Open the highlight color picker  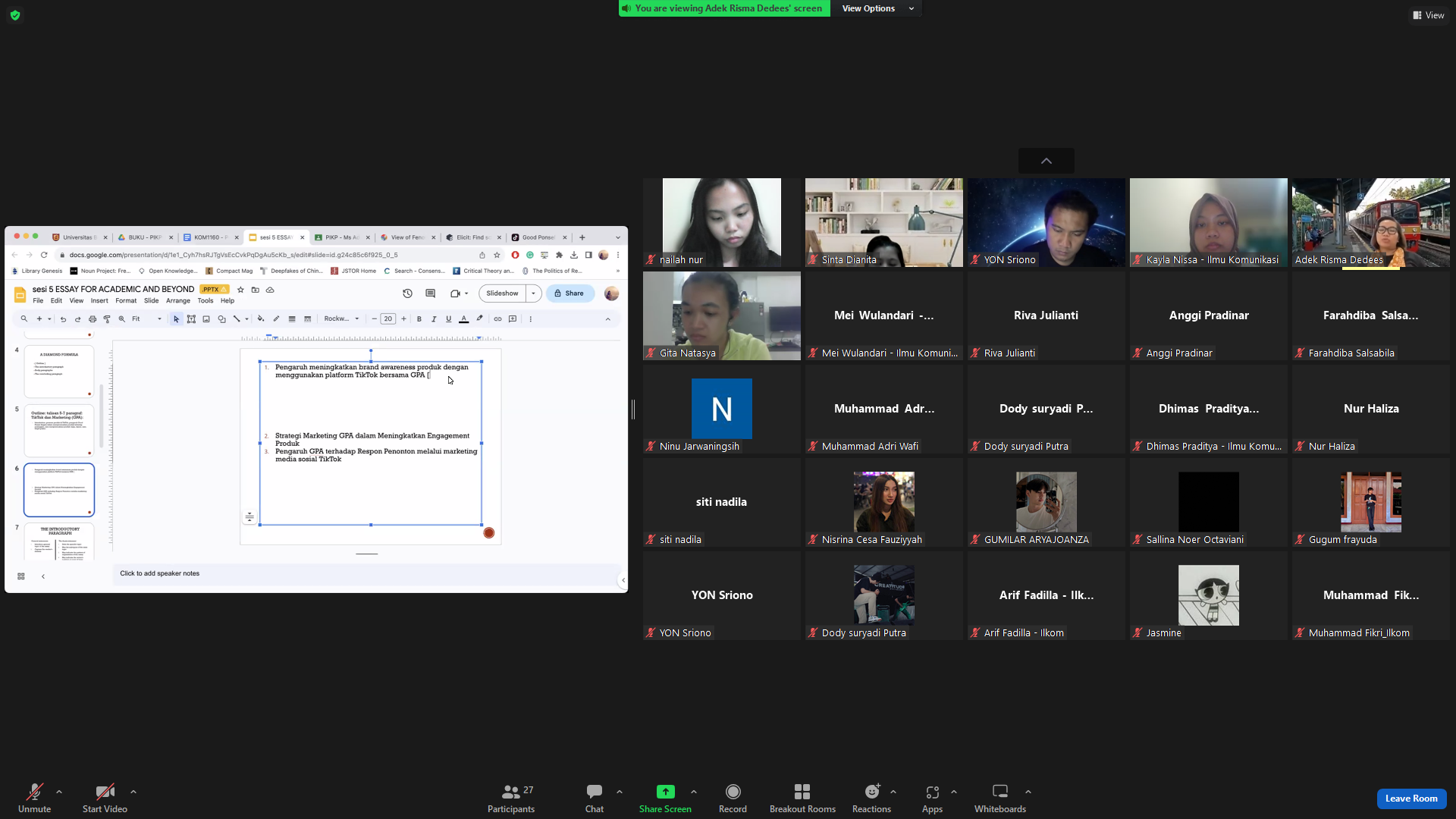pyautogui.click(x=479, y=319)
